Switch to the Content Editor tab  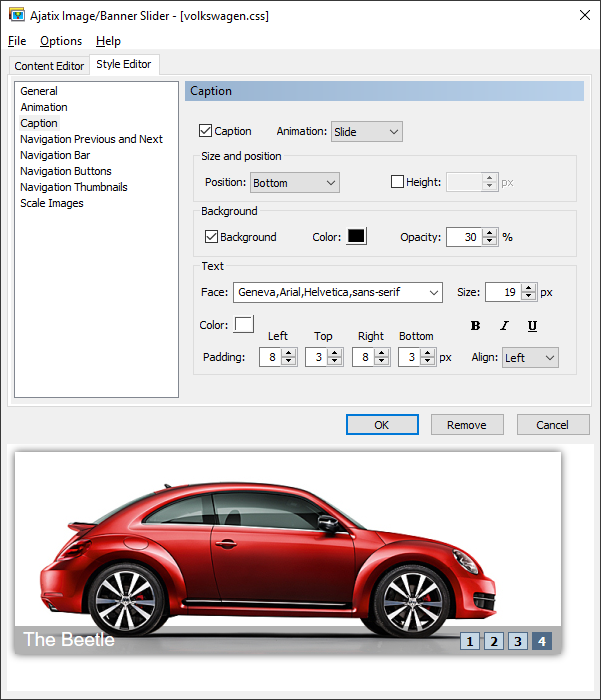49,66
